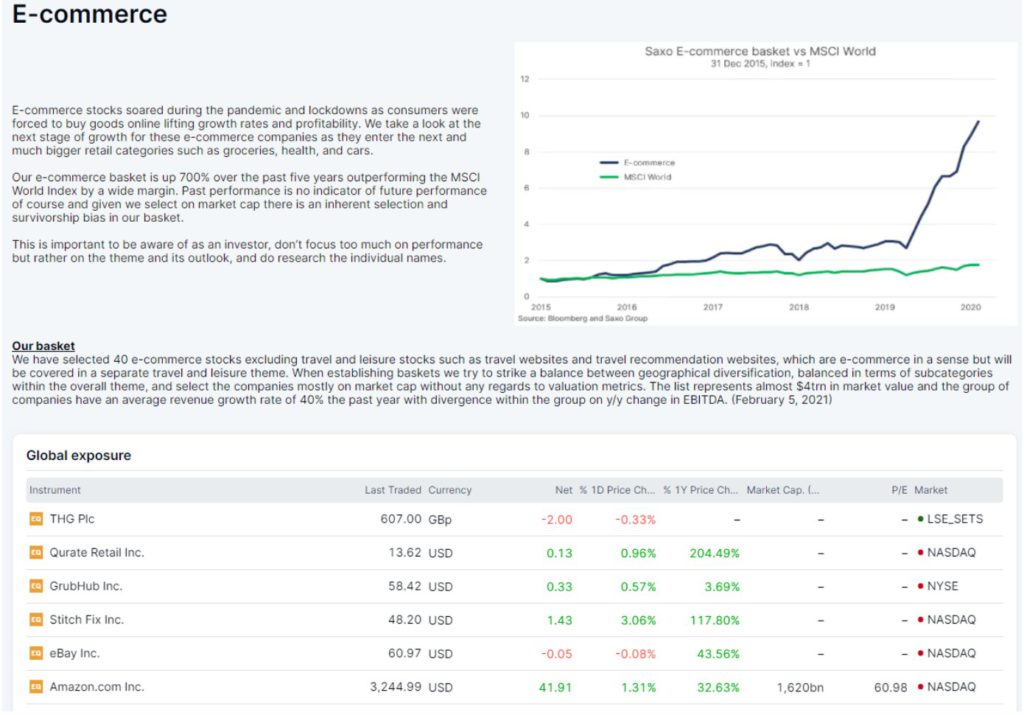Open the Qurate Retail Inc. instrument

click(97, 552)
